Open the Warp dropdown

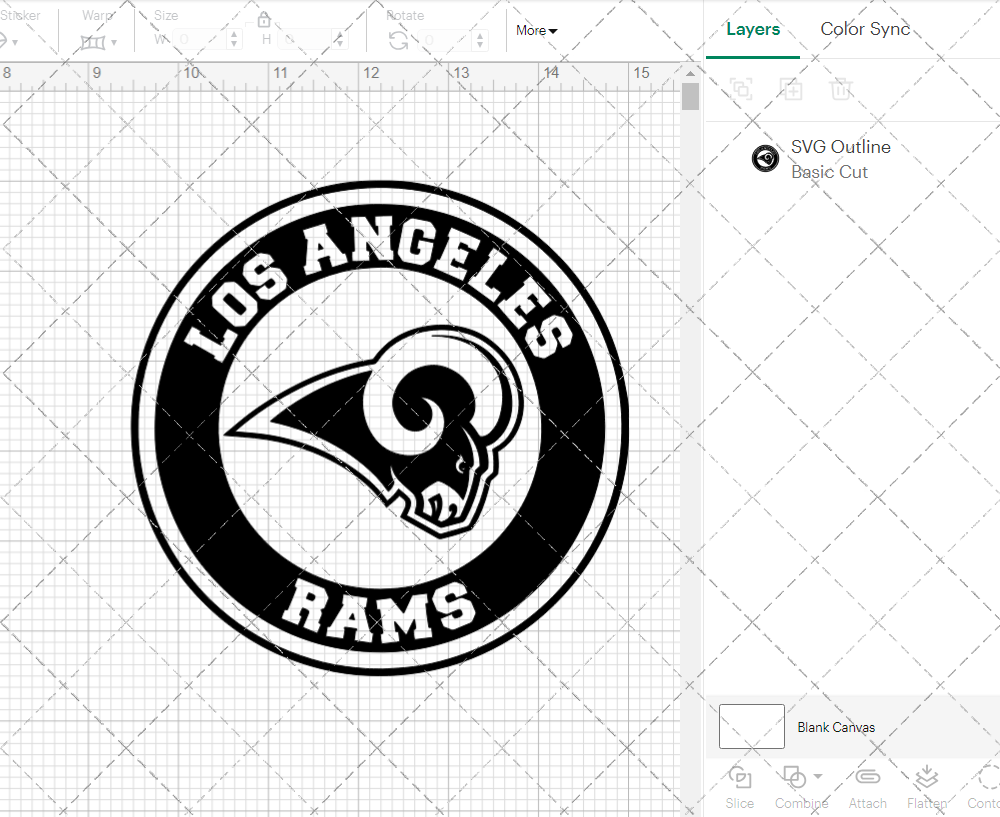click(x=99, y=41)
